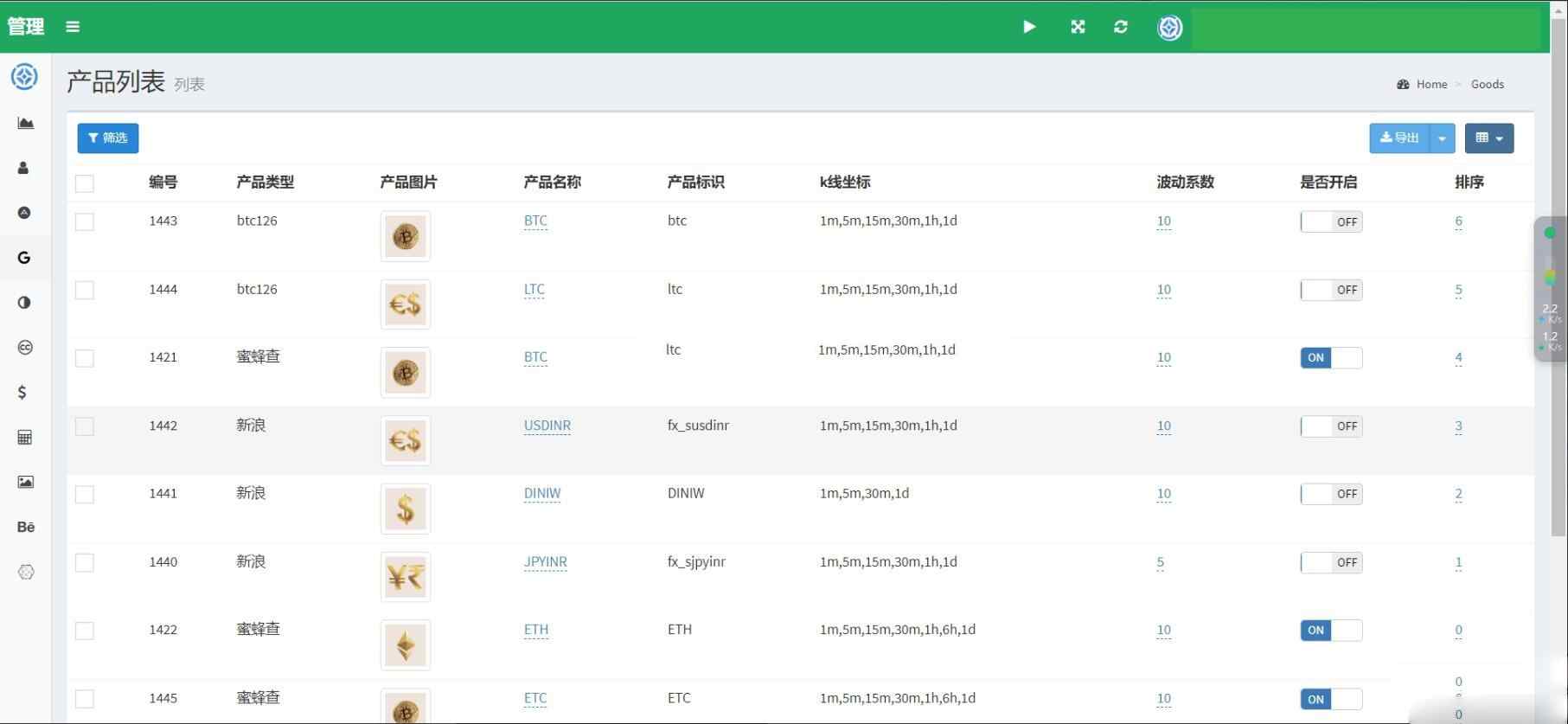Edit fluctuation coefficient 5 for JPYINR
Image resolution: width=1568 pixels, height=724 pixels.
tap(1160, 562)
